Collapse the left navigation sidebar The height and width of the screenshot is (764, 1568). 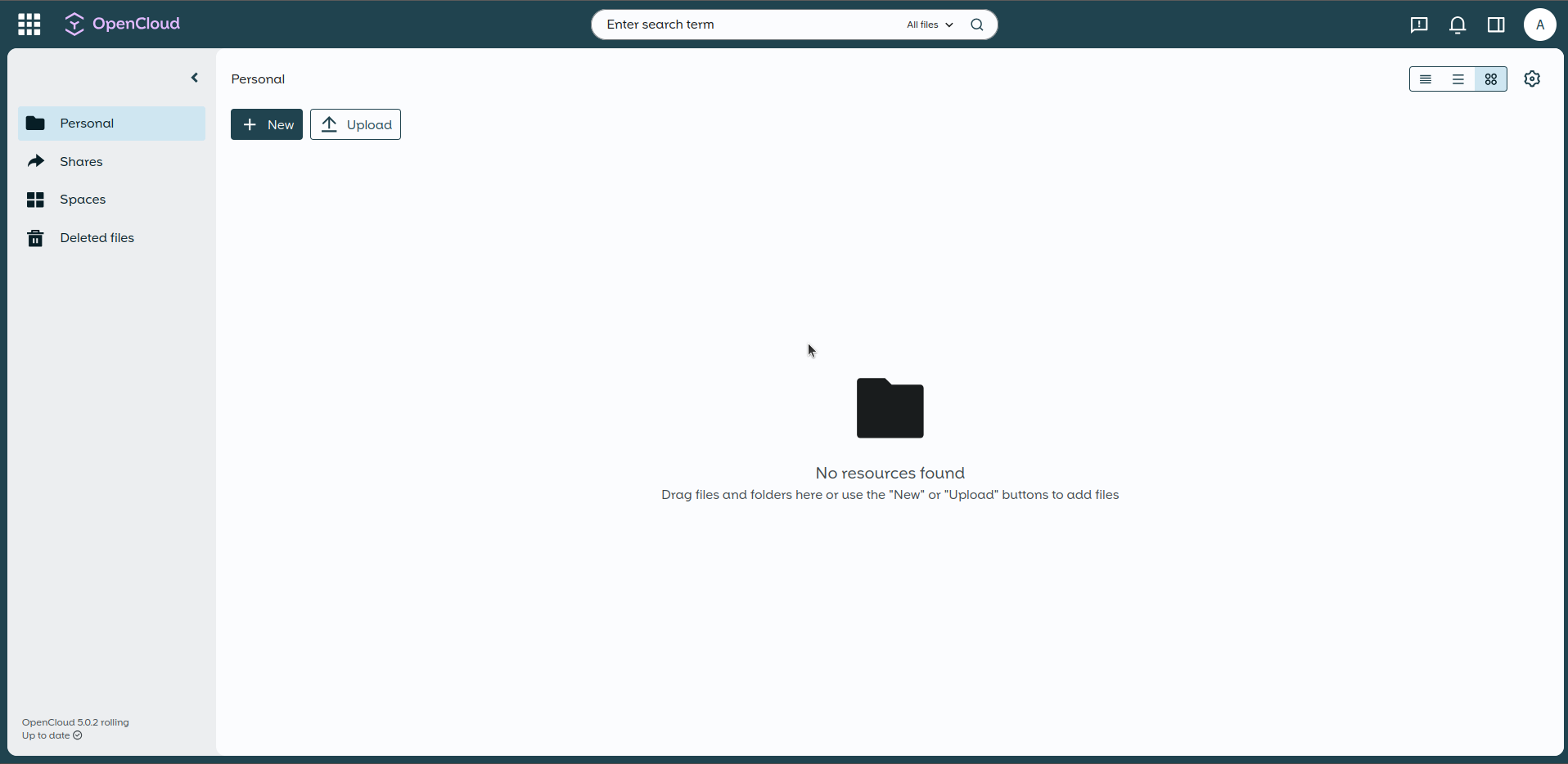[x=195, y=78]
